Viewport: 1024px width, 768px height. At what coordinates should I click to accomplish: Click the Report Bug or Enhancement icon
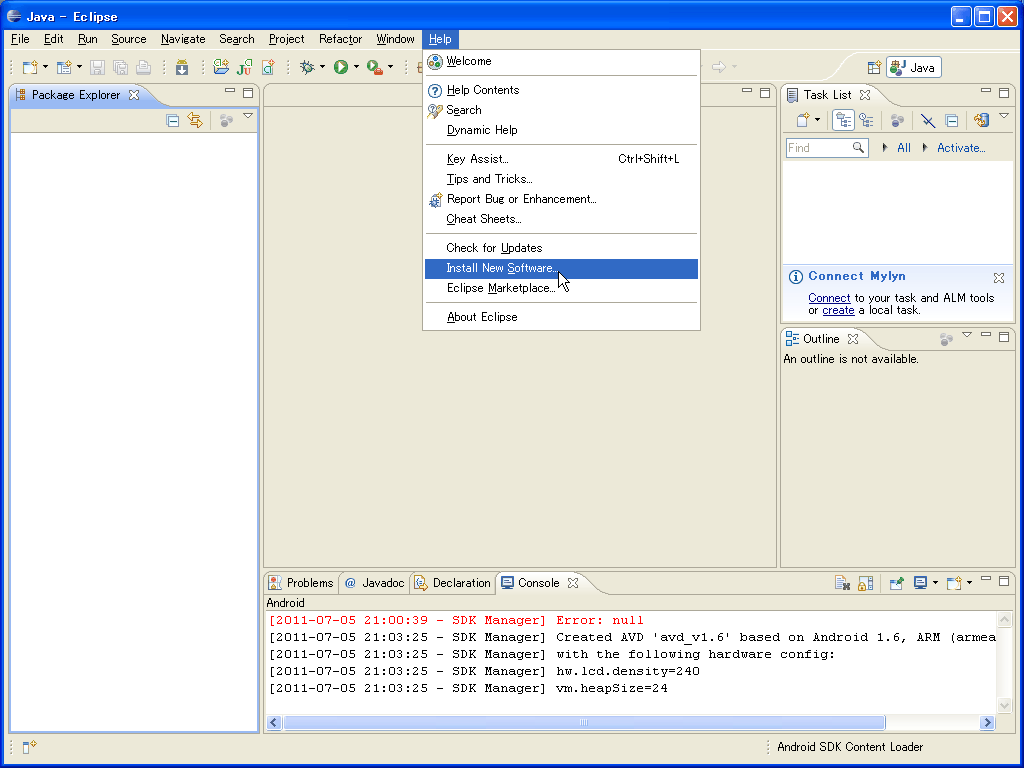point(435,200)
